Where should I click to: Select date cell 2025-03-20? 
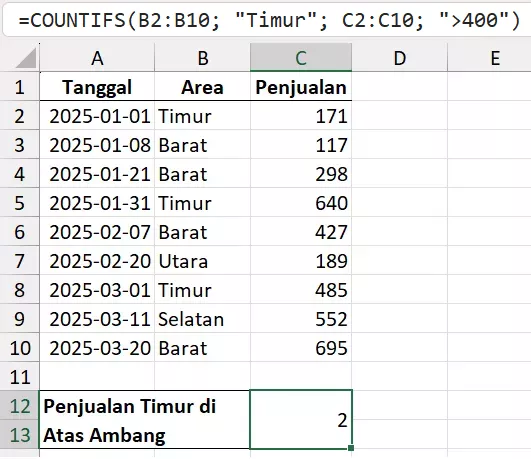[x=97, y=348]
